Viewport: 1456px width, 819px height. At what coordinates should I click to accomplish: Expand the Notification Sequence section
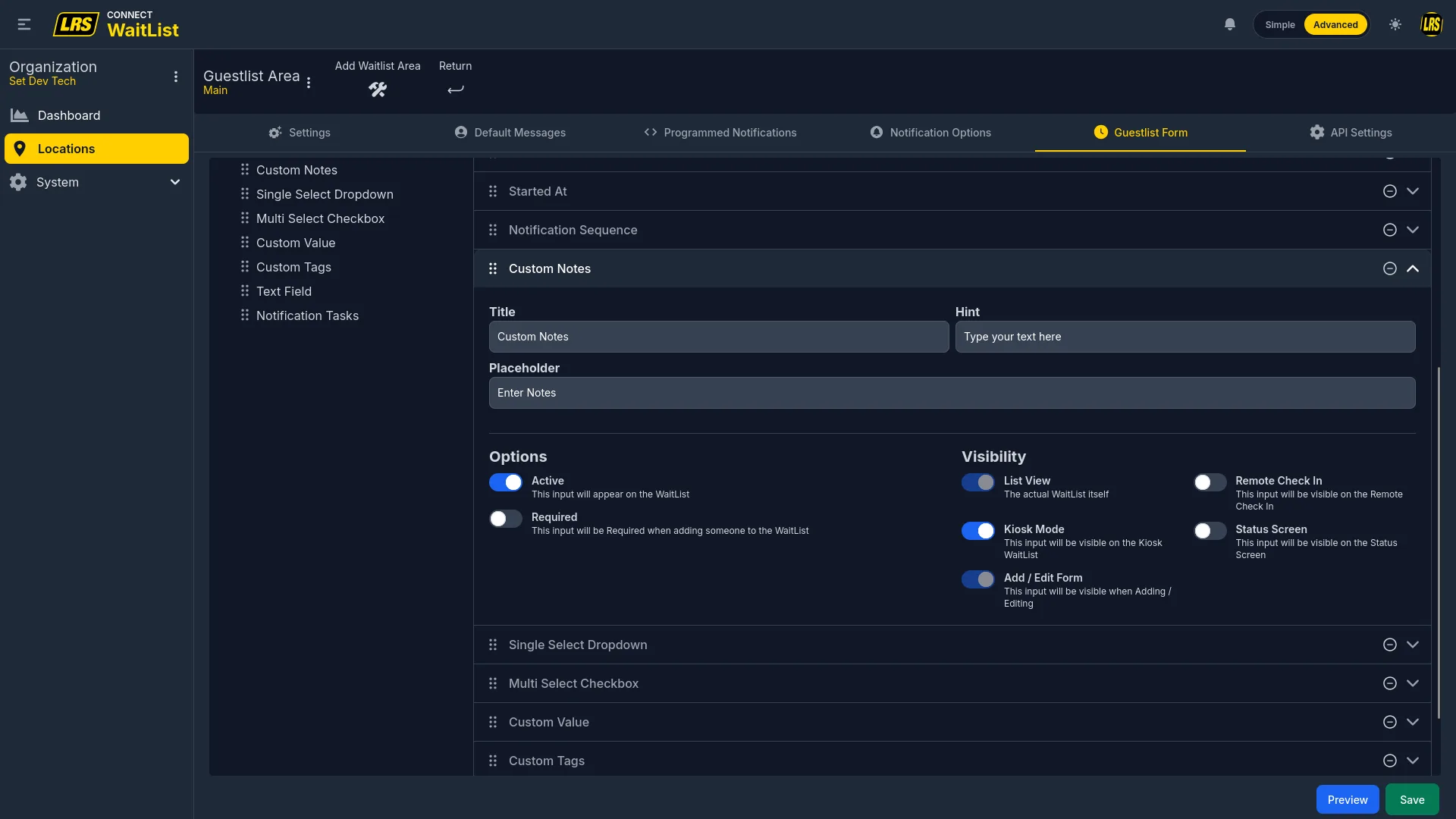1413,230
